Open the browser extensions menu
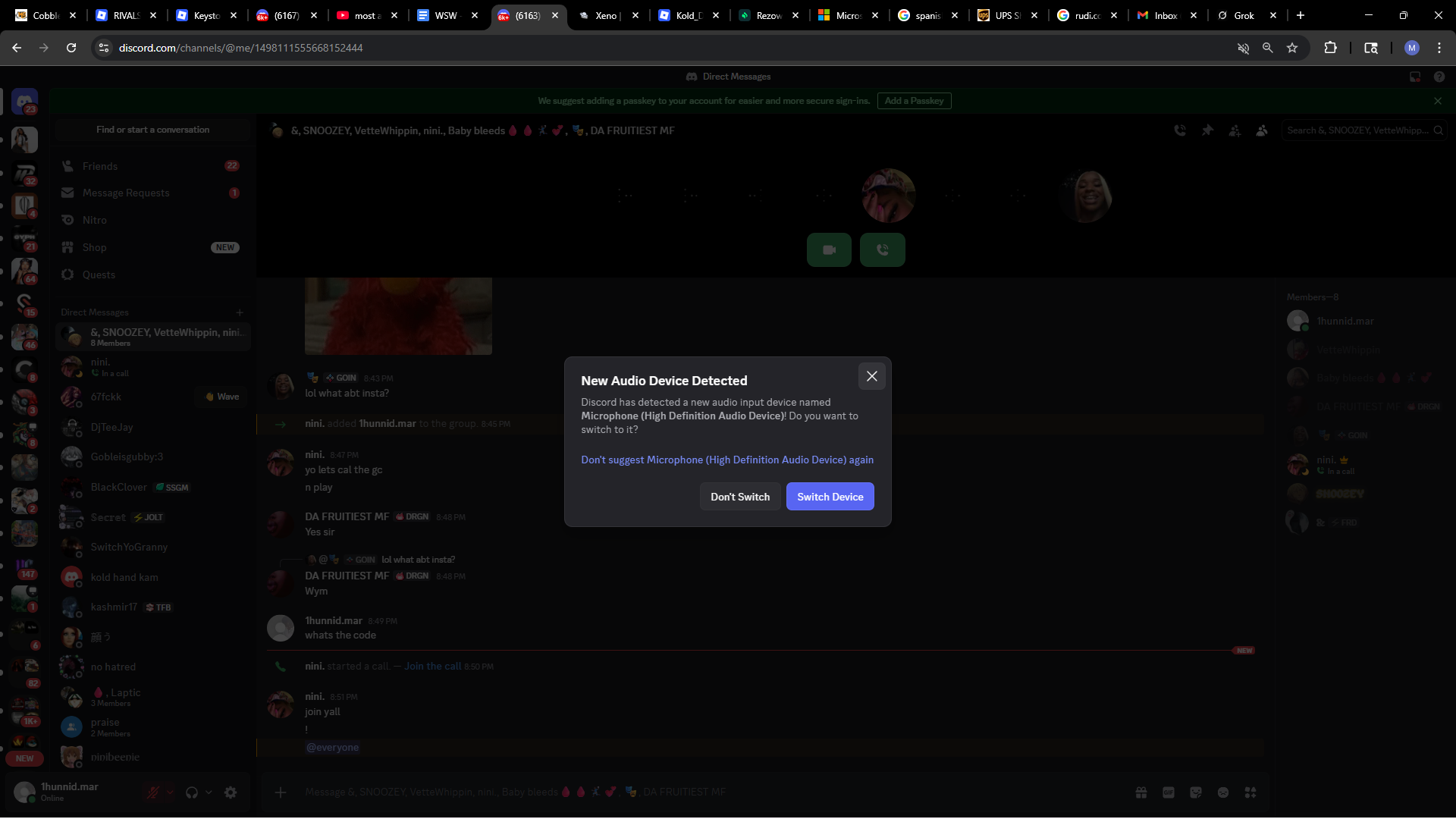Viewport: 1456px width, 819px height. 1330,48
